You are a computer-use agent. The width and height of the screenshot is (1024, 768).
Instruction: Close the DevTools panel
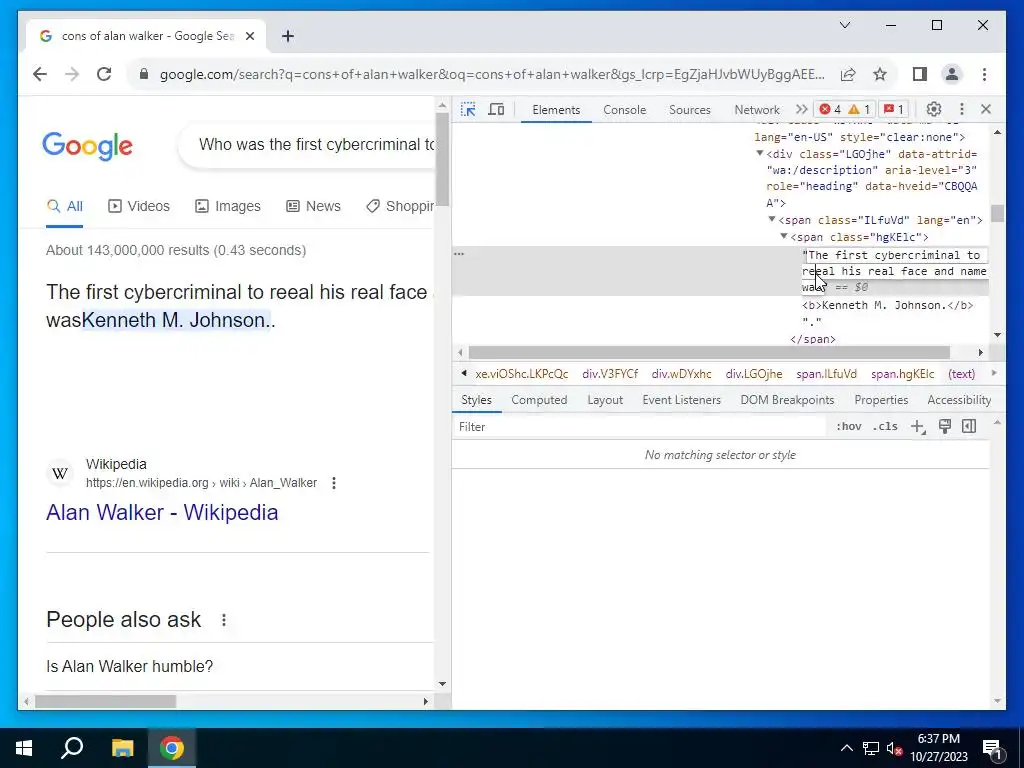(x=986, y=109)
